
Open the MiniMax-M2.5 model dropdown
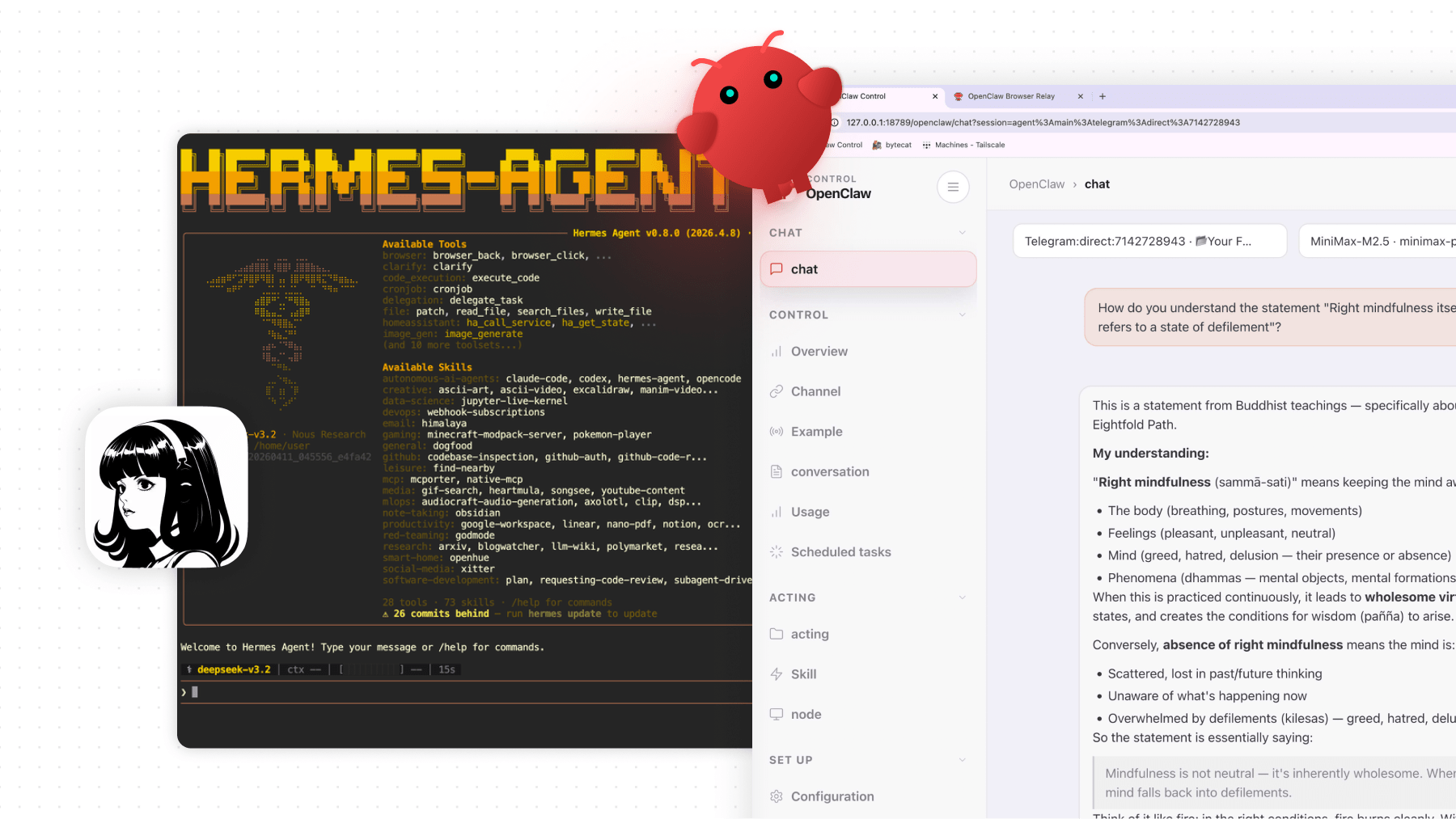[x=1378, y=241]
